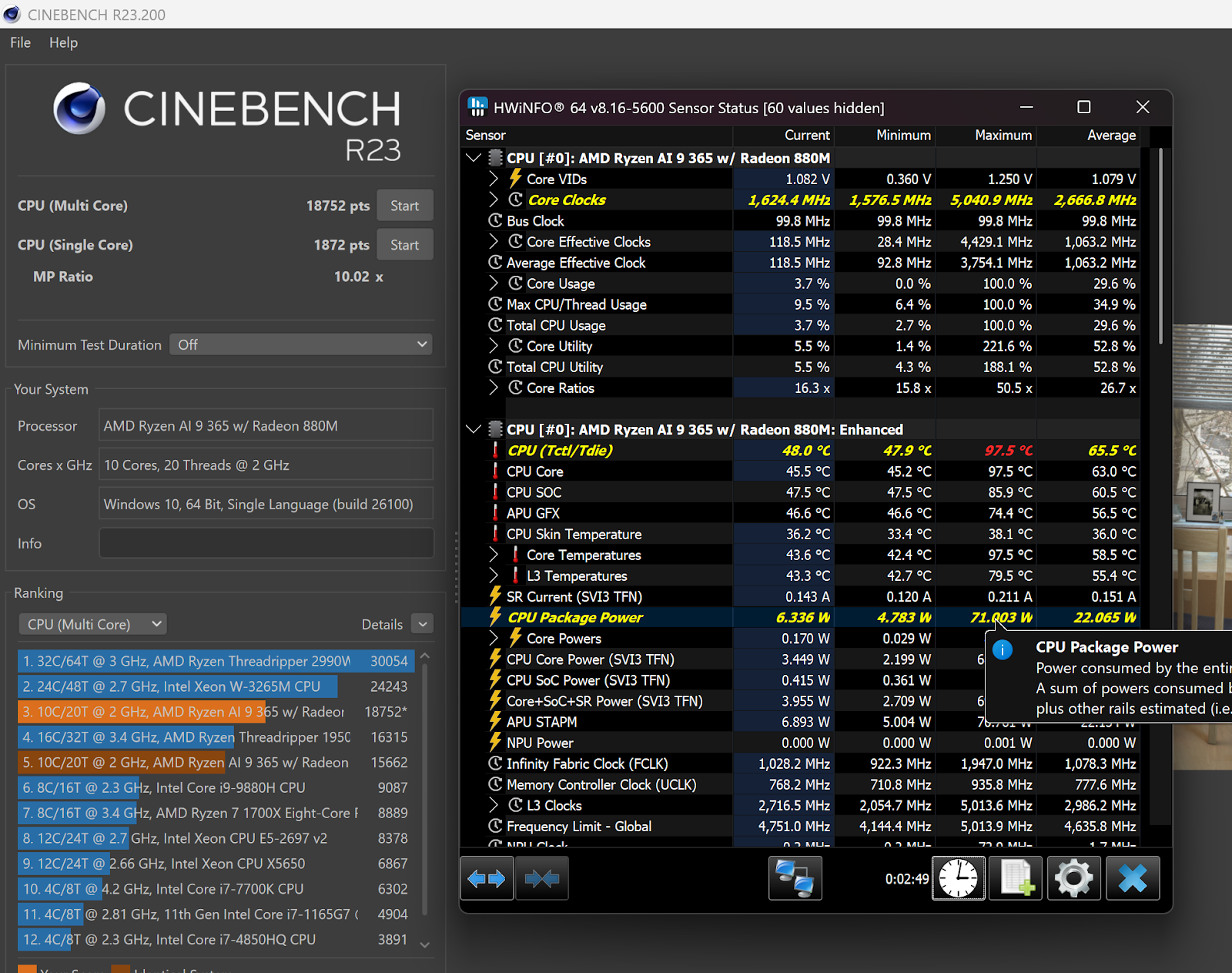Viewport: 1232px width, 973px height.
Task: Expand the Core Temperatures row
Action: (494, 555)
